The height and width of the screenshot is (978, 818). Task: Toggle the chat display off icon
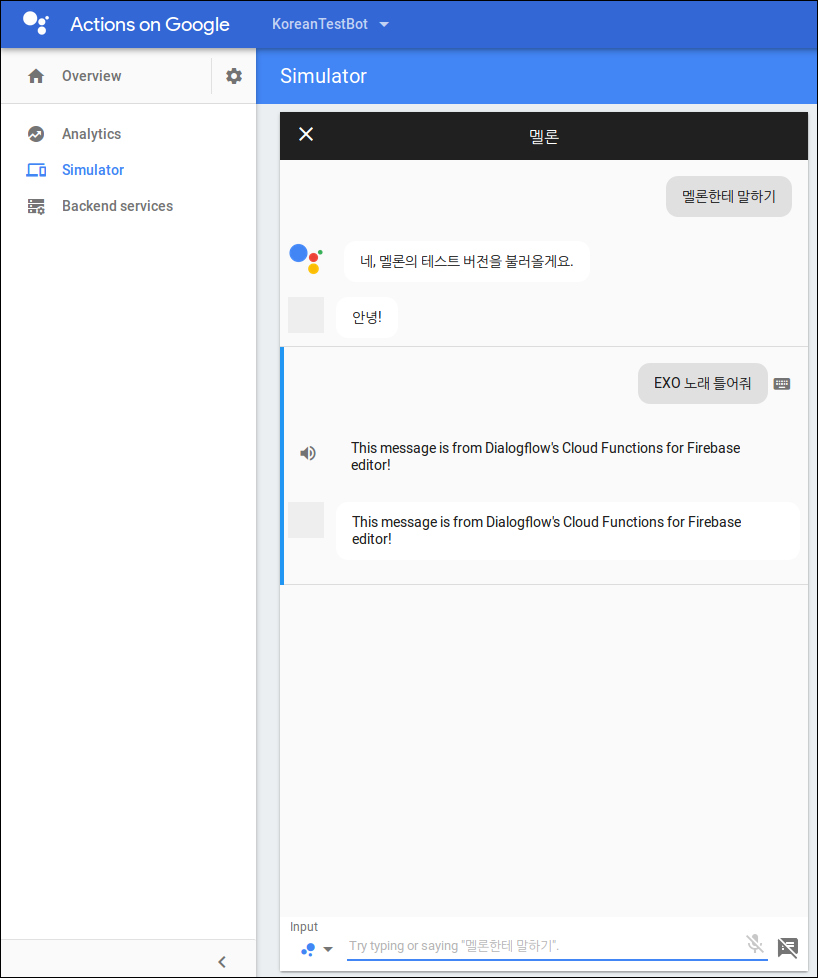[787, 947]
